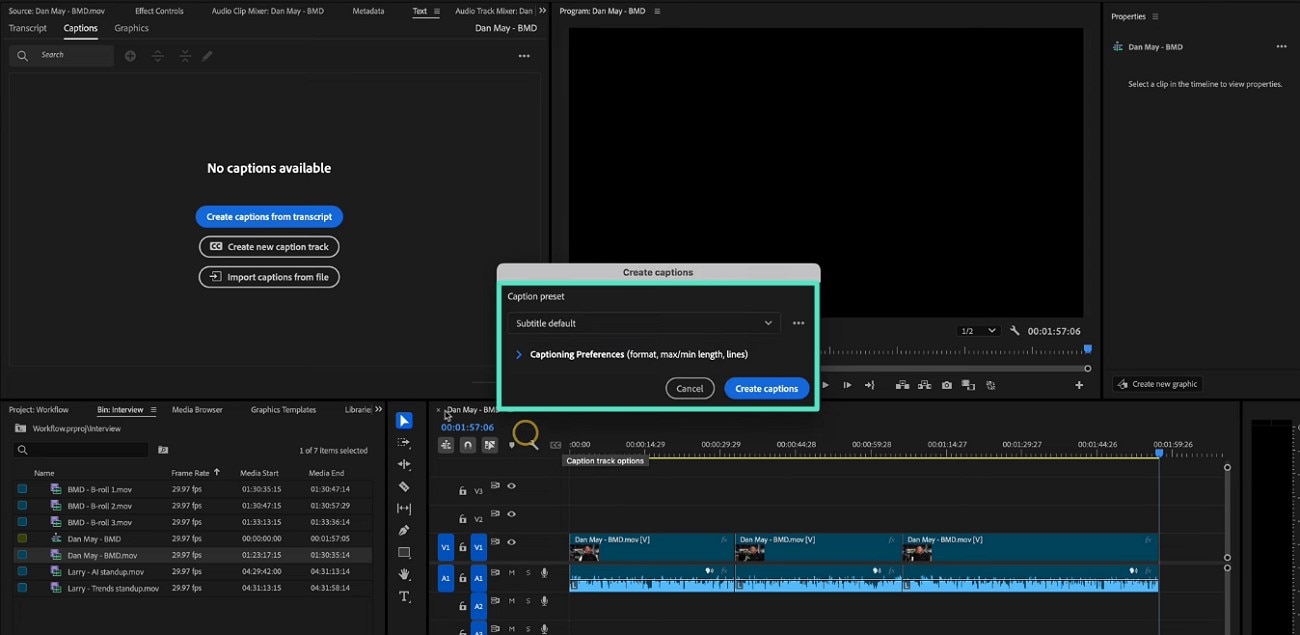
Task: Open the Effect Controls panel tab
Action: pyautogui.click(x=159, y=11)
